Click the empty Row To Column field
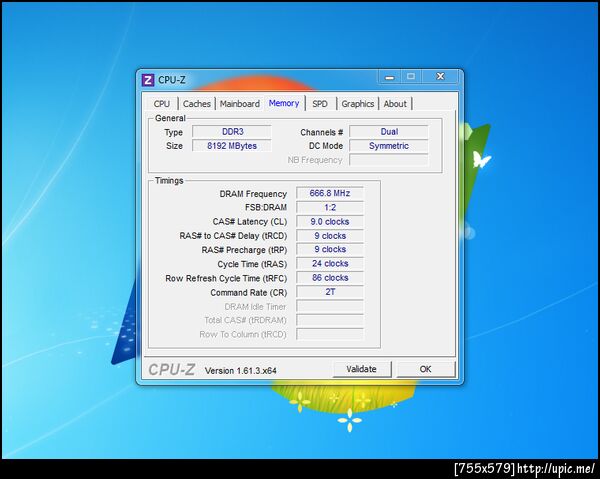 pyautogui.click(x=330, y=334)
